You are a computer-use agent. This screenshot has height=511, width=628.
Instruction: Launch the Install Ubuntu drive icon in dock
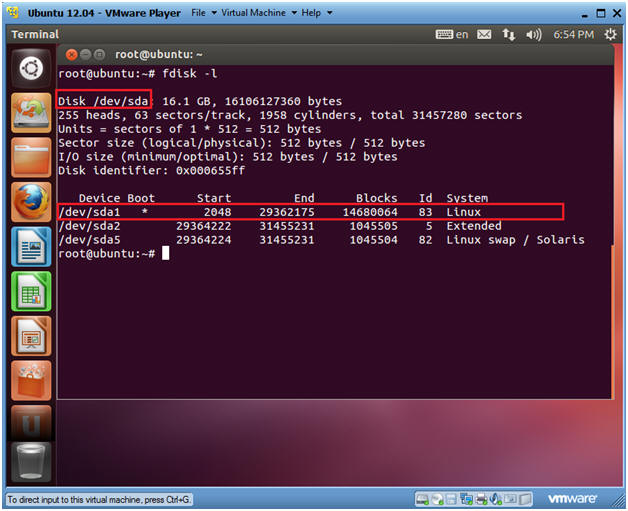(31, 113)
